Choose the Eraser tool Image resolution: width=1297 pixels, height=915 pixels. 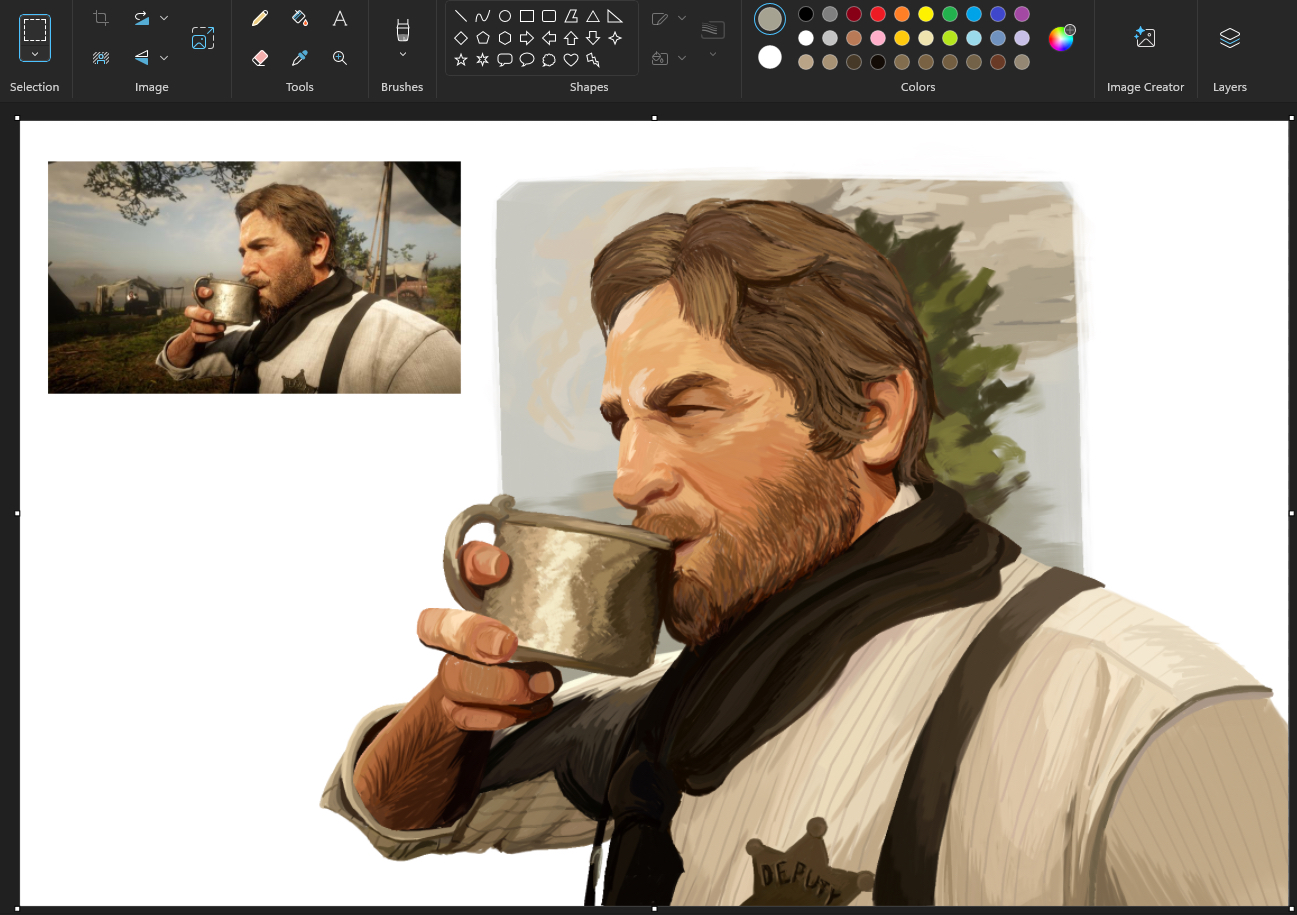260,58
